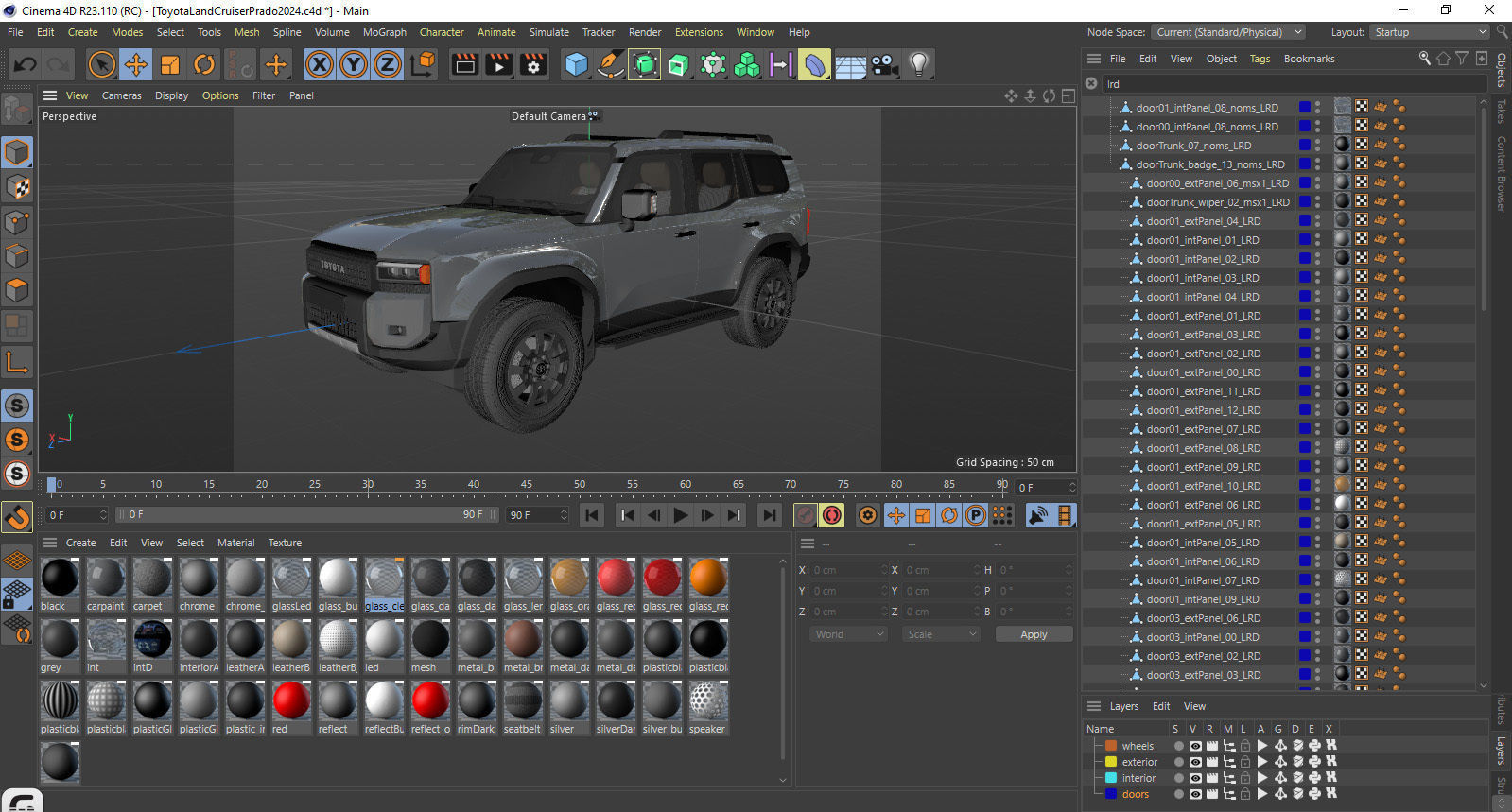Go to end of animation
The height and width of the screenshot is (812, 1512).
point(770,515)
